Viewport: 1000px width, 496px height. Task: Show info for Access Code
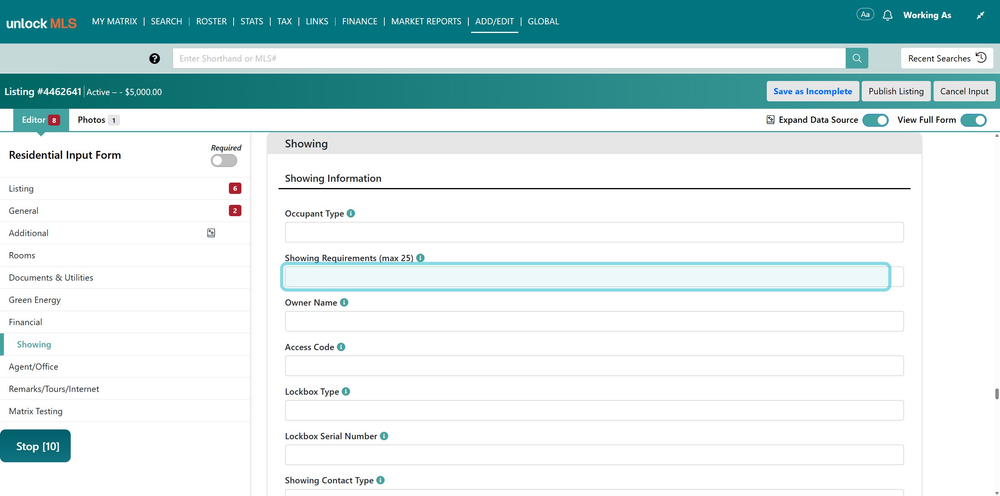341,347
